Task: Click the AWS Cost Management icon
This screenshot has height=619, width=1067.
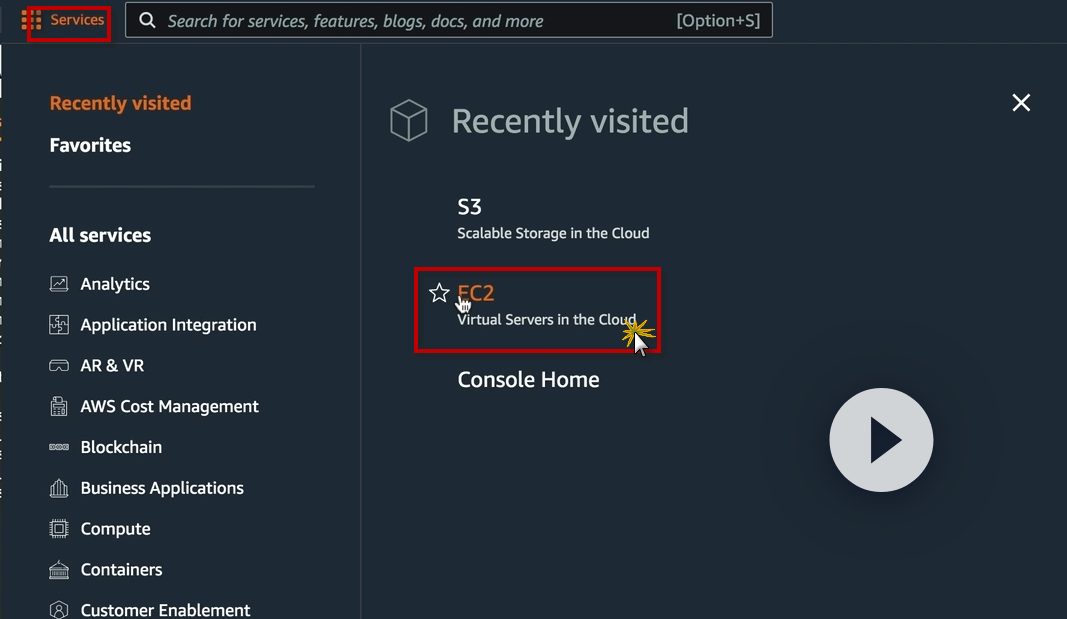Action: (59, 407)
